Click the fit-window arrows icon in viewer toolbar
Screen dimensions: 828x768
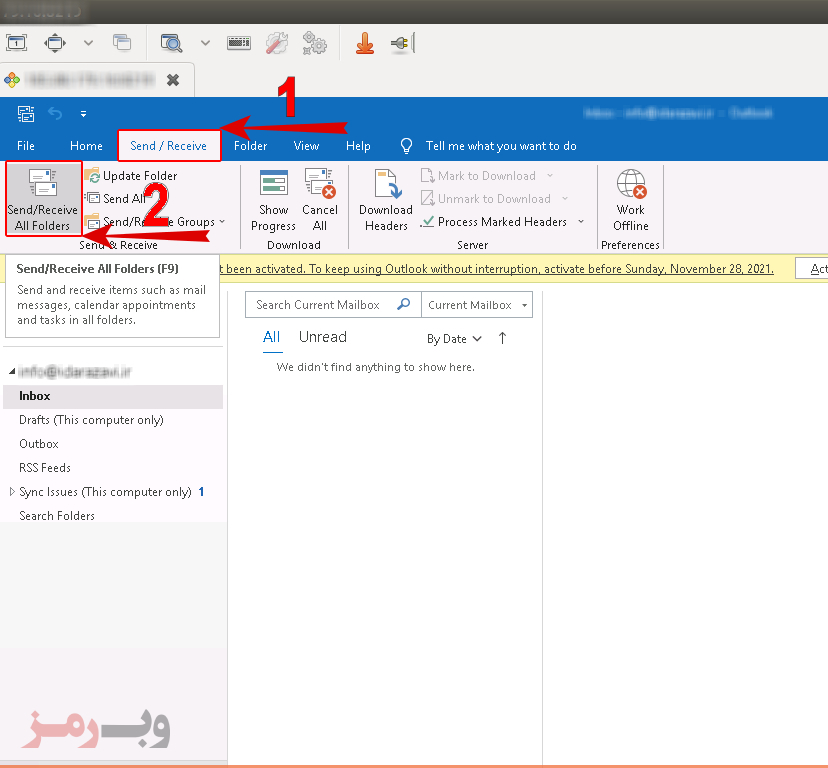tap(55, 43)
